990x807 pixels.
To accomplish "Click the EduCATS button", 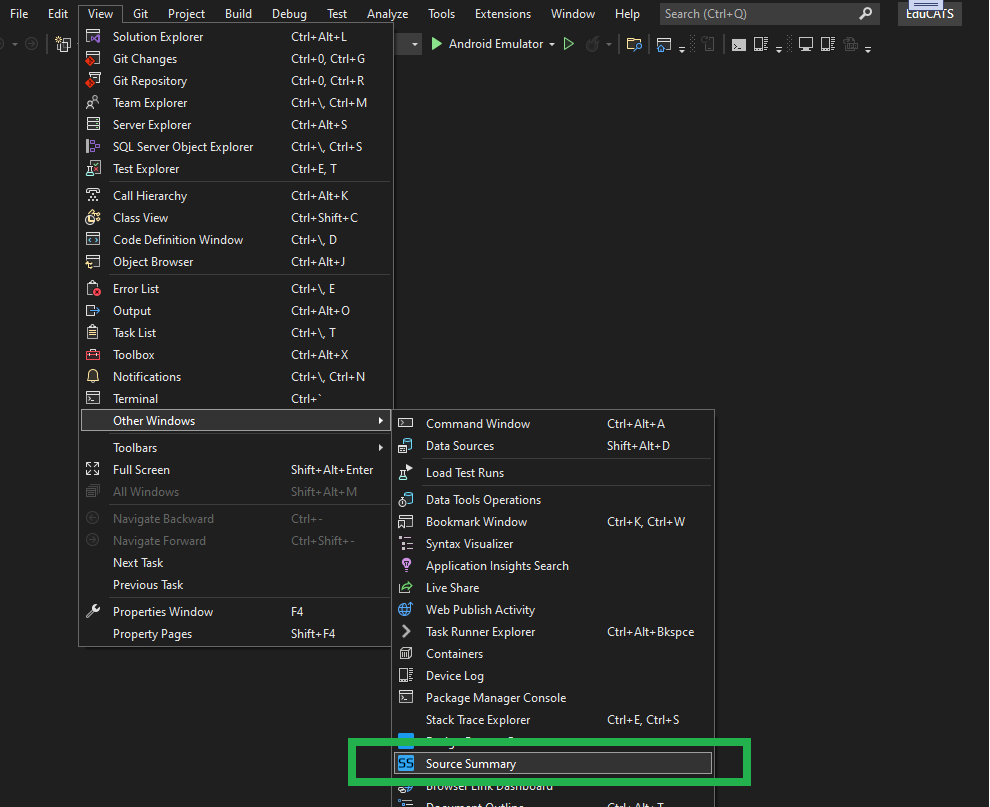I will pos(929,13).
